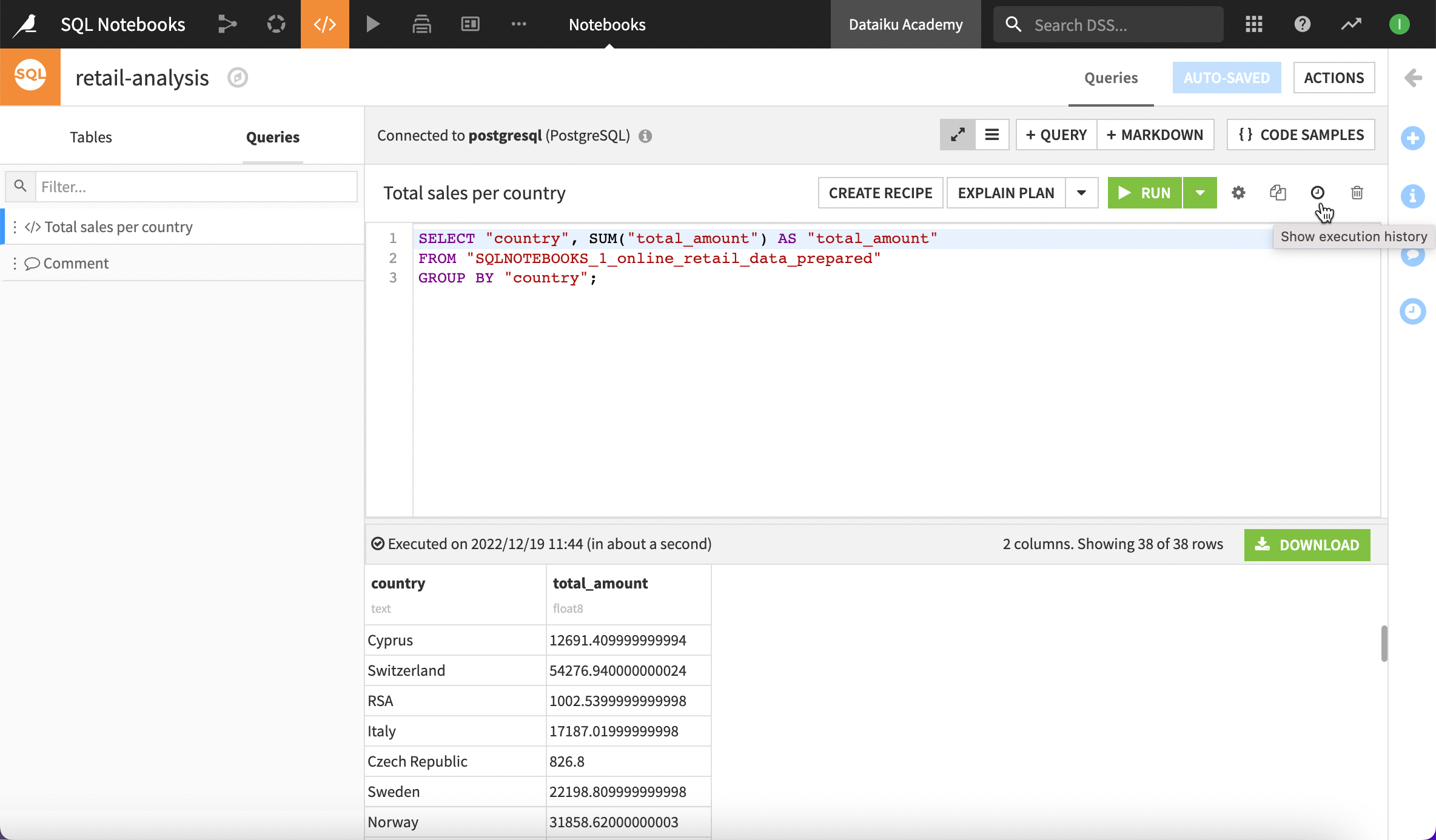Click the duplicate query icon
Image resolution: width=1436 pixels, height=840 pixels.
(1278, 192)
